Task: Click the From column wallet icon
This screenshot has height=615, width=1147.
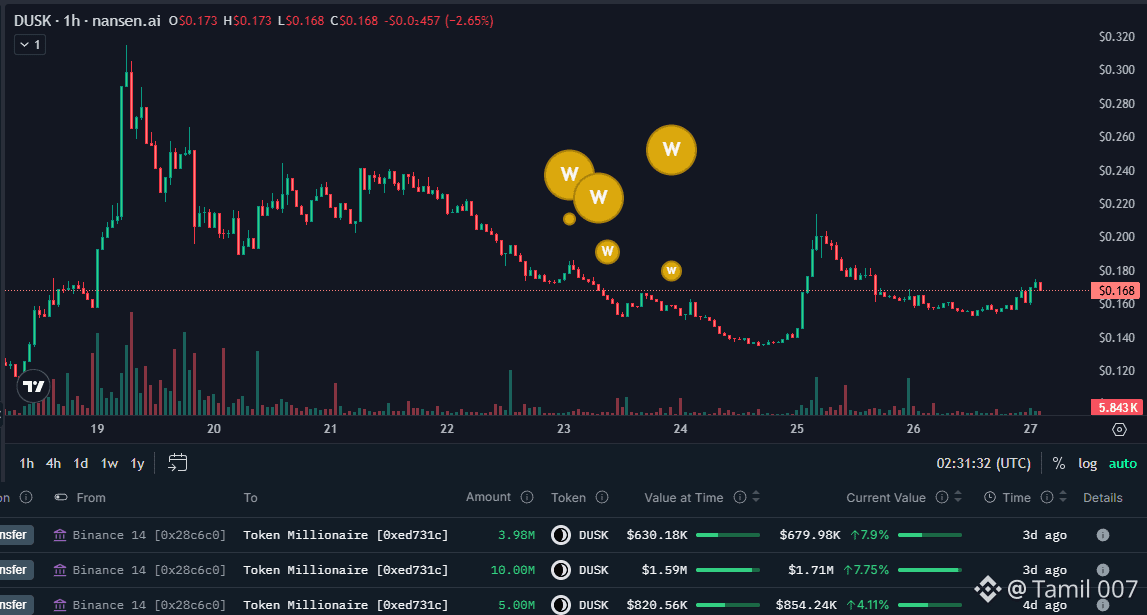Action: pos(61,497)
